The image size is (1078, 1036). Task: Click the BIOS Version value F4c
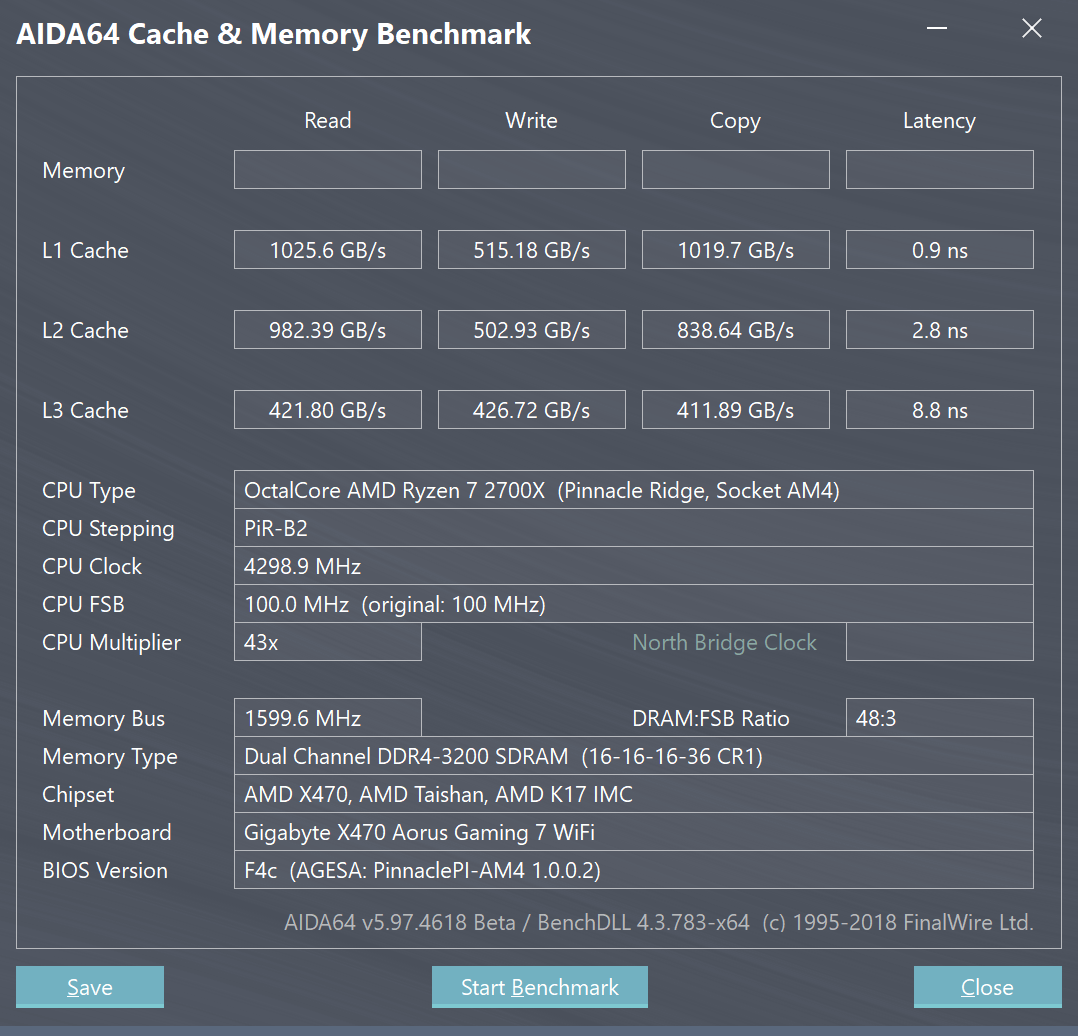[x=634, y=870]
